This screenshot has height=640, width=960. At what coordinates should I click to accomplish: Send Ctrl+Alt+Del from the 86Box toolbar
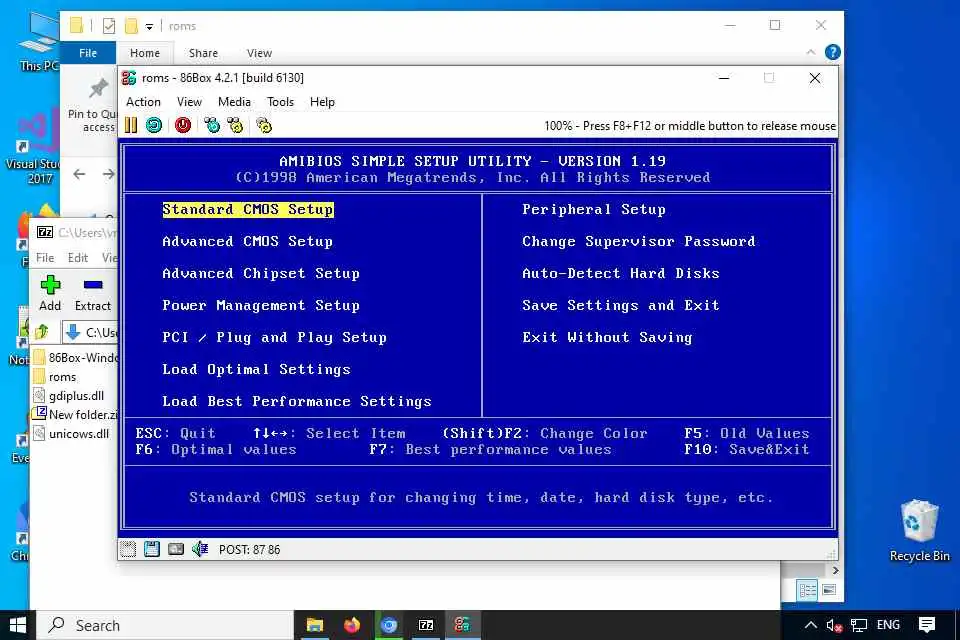[x=212, y=126]
